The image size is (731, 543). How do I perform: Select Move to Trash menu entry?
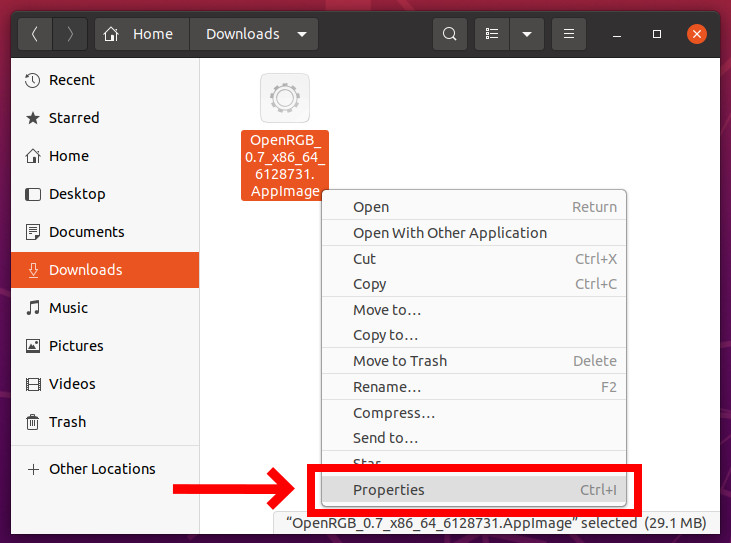pos(474,361)
